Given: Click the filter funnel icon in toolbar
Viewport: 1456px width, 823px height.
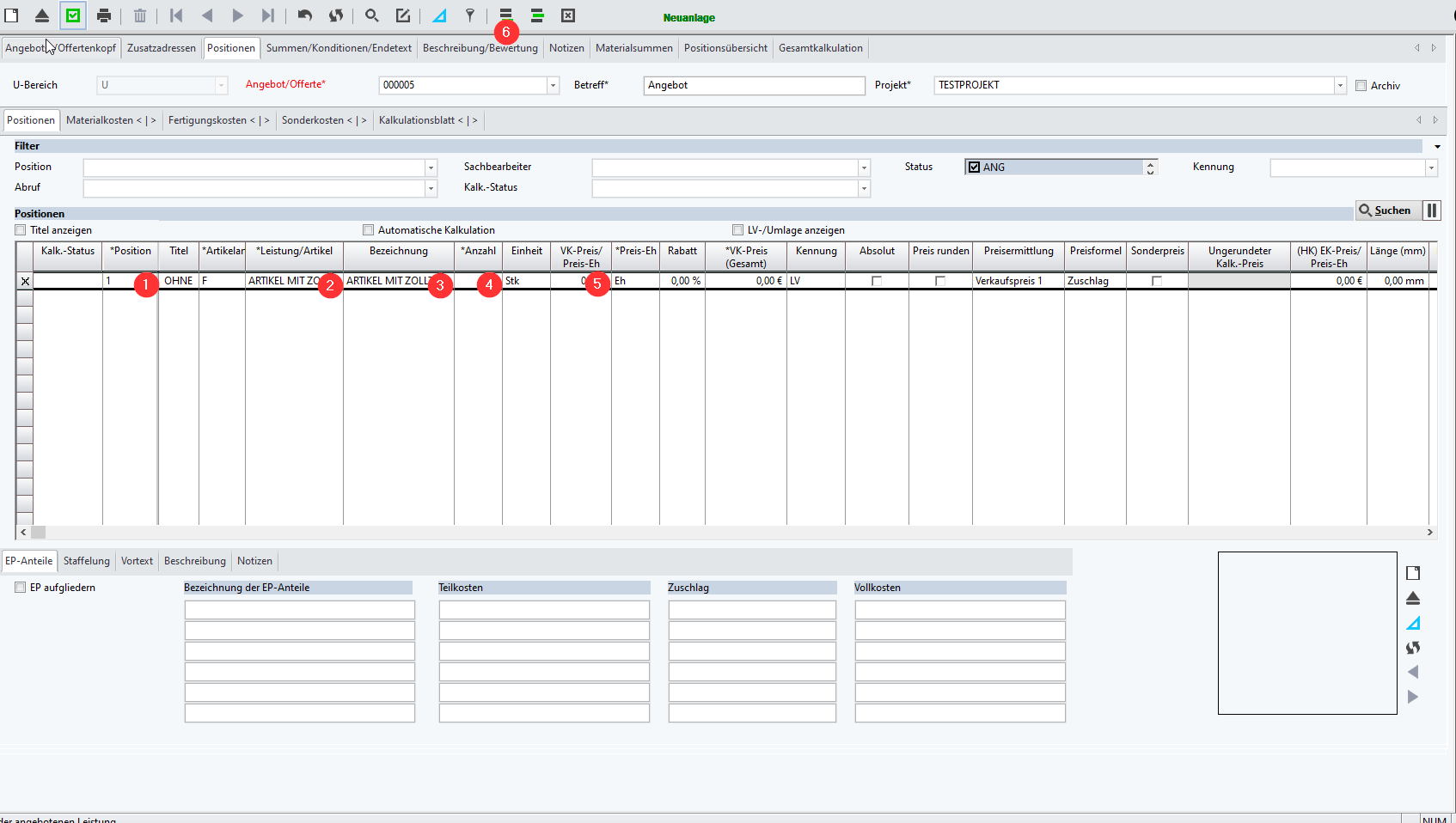Looking at the screenshot, I should click(x=470, y=15).
